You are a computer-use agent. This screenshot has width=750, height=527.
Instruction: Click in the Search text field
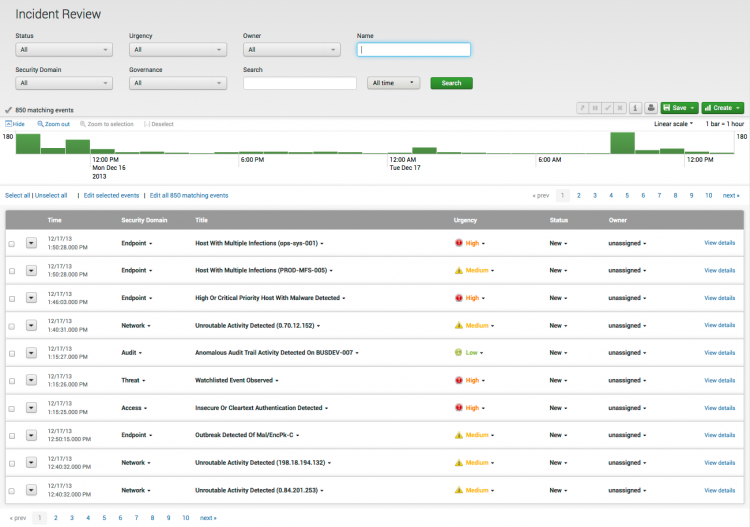pos(300,83)
